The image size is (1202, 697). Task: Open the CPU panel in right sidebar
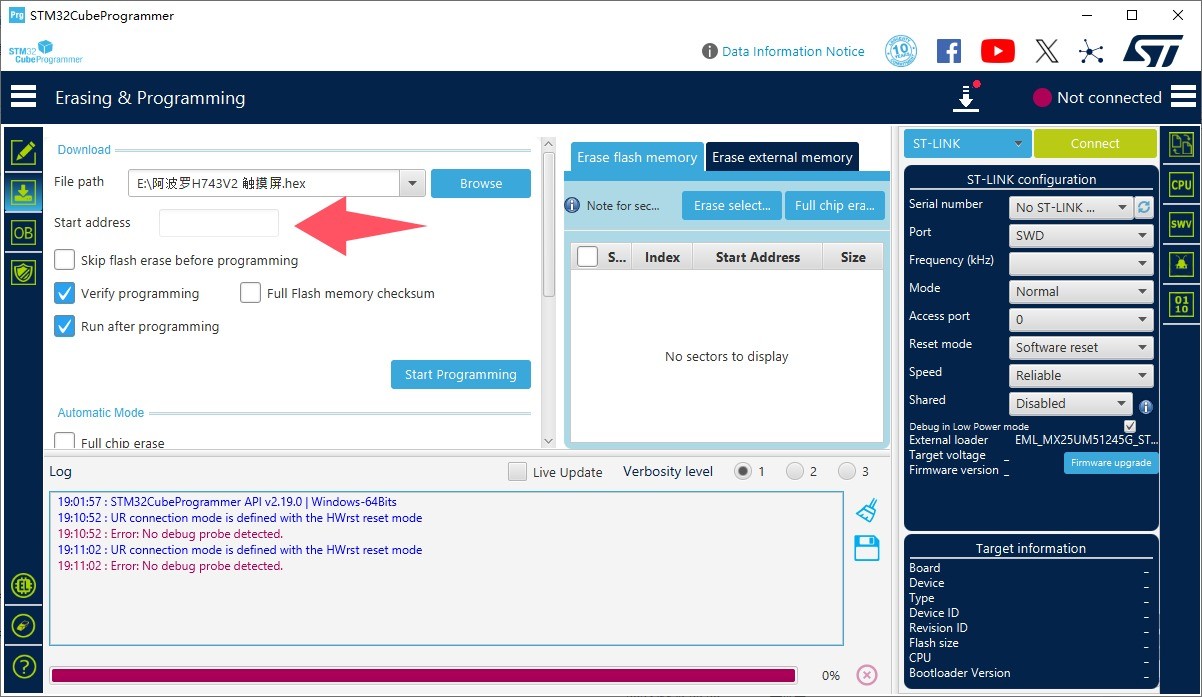(1181, 185)
